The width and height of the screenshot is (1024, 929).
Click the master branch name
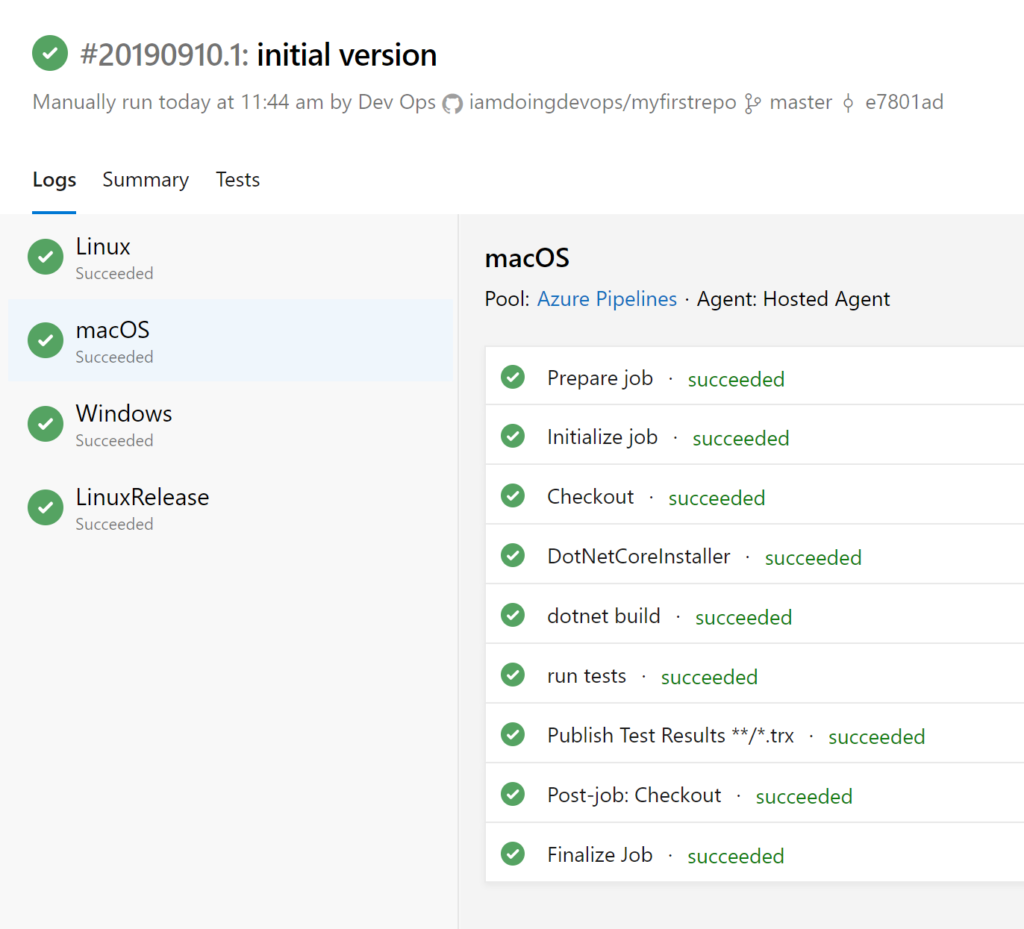[x=801, y=102]
